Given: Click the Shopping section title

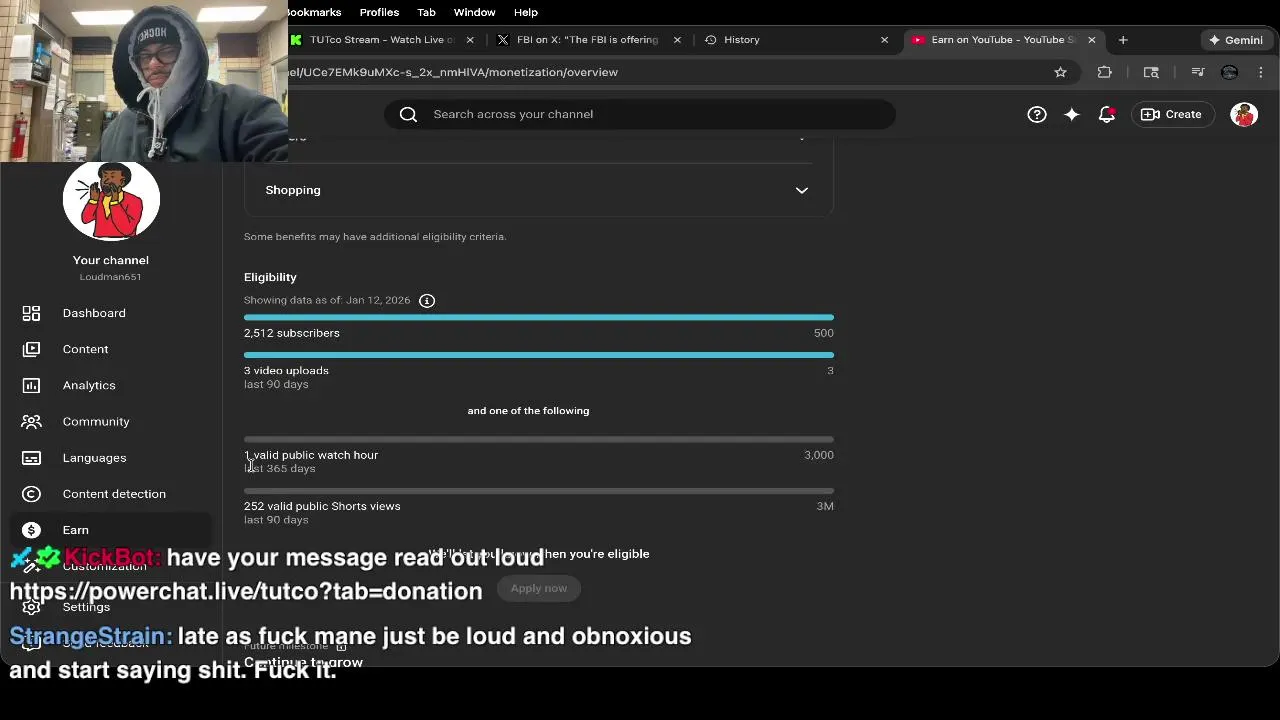Looking at the screenshot, I should [x=293, y=190].
